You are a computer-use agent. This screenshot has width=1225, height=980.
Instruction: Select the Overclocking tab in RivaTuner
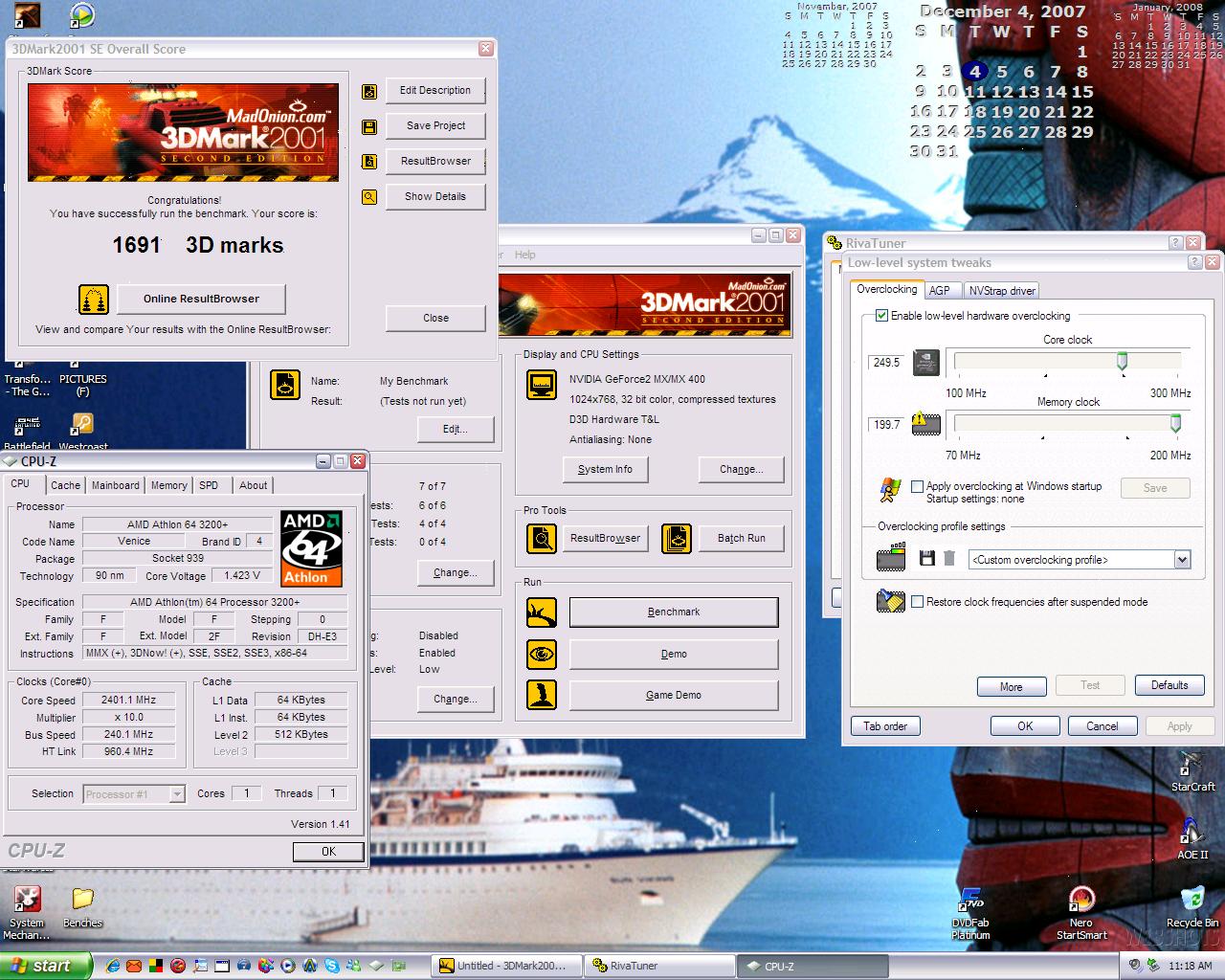(886, 289)
